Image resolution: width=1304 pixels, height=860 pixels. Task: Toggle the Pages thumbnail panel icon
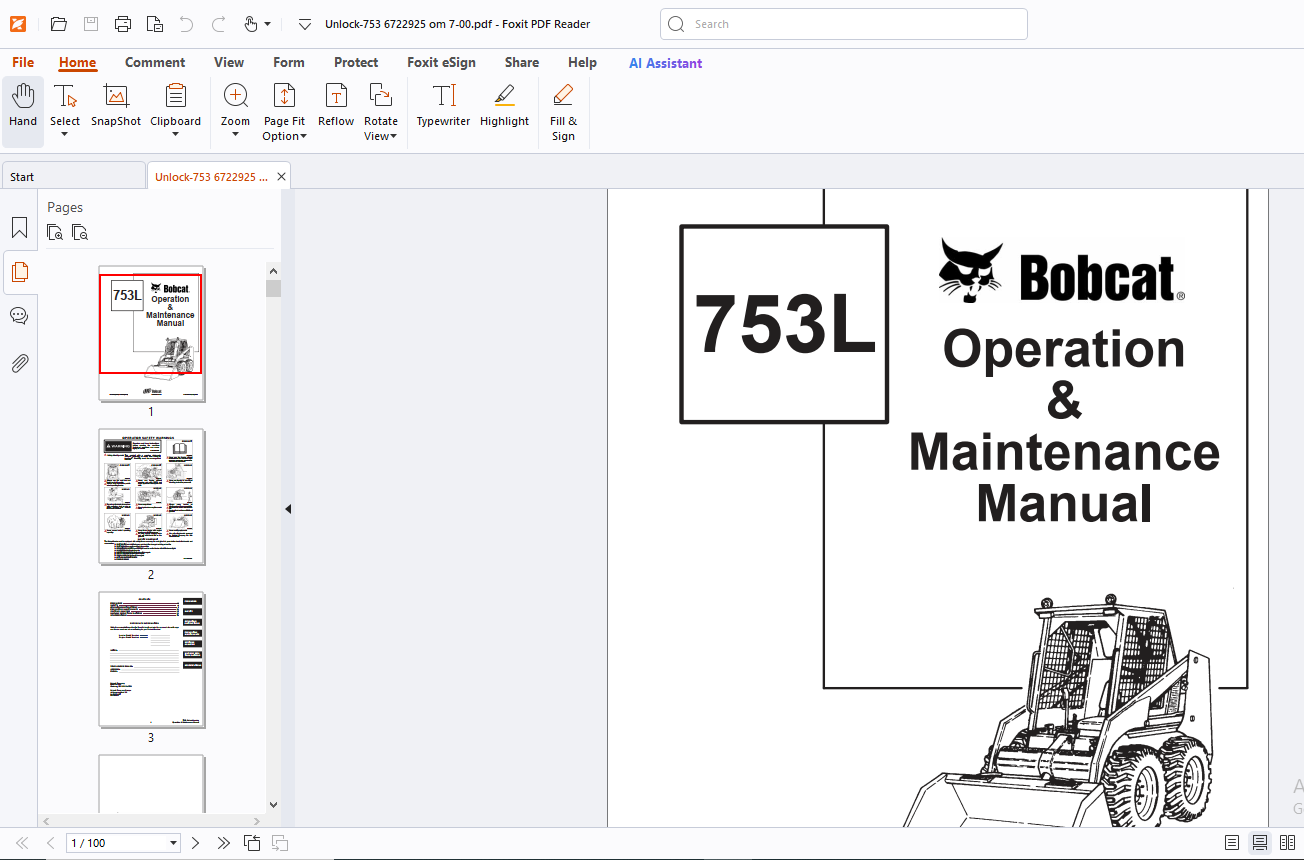pyautogui.click(x=19, y=272)
